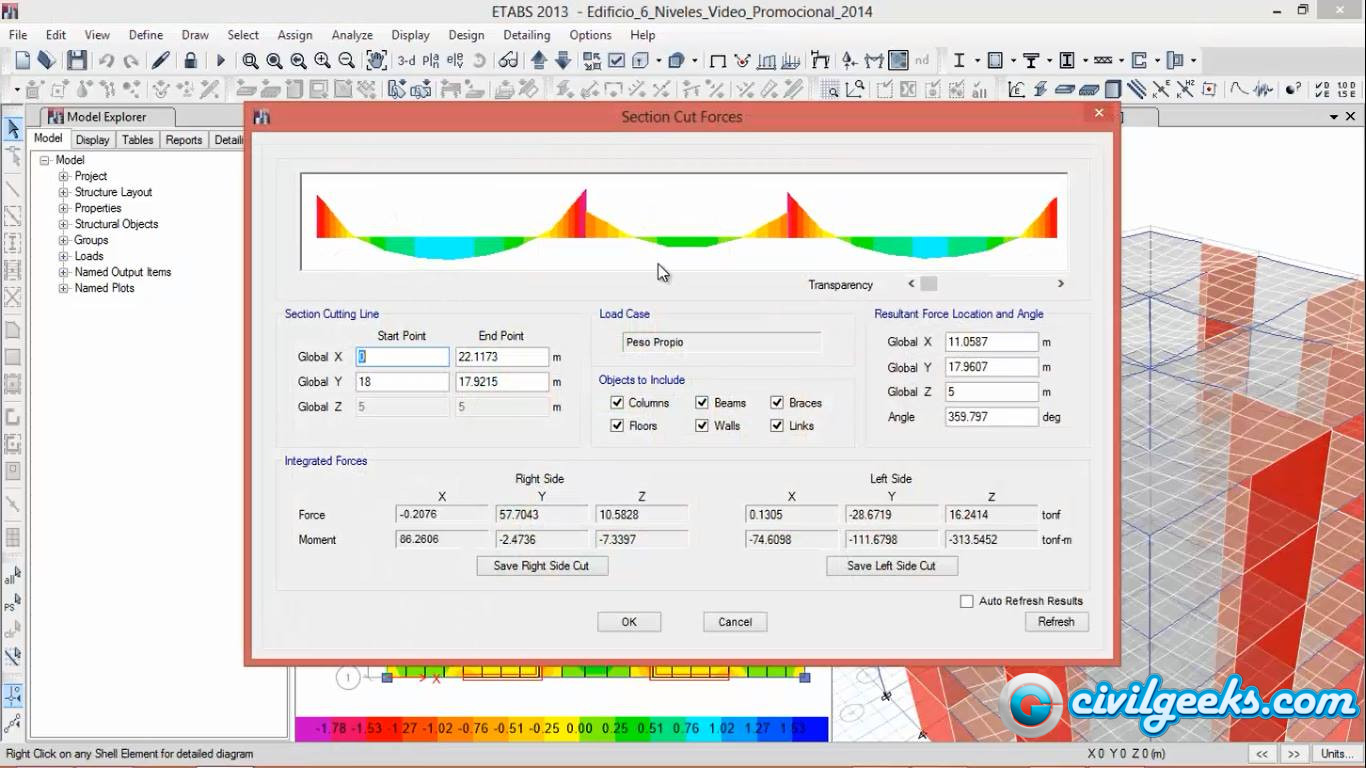Open the Analyze menu
This screenshot has height=768, width=1366.
[352, 35]
